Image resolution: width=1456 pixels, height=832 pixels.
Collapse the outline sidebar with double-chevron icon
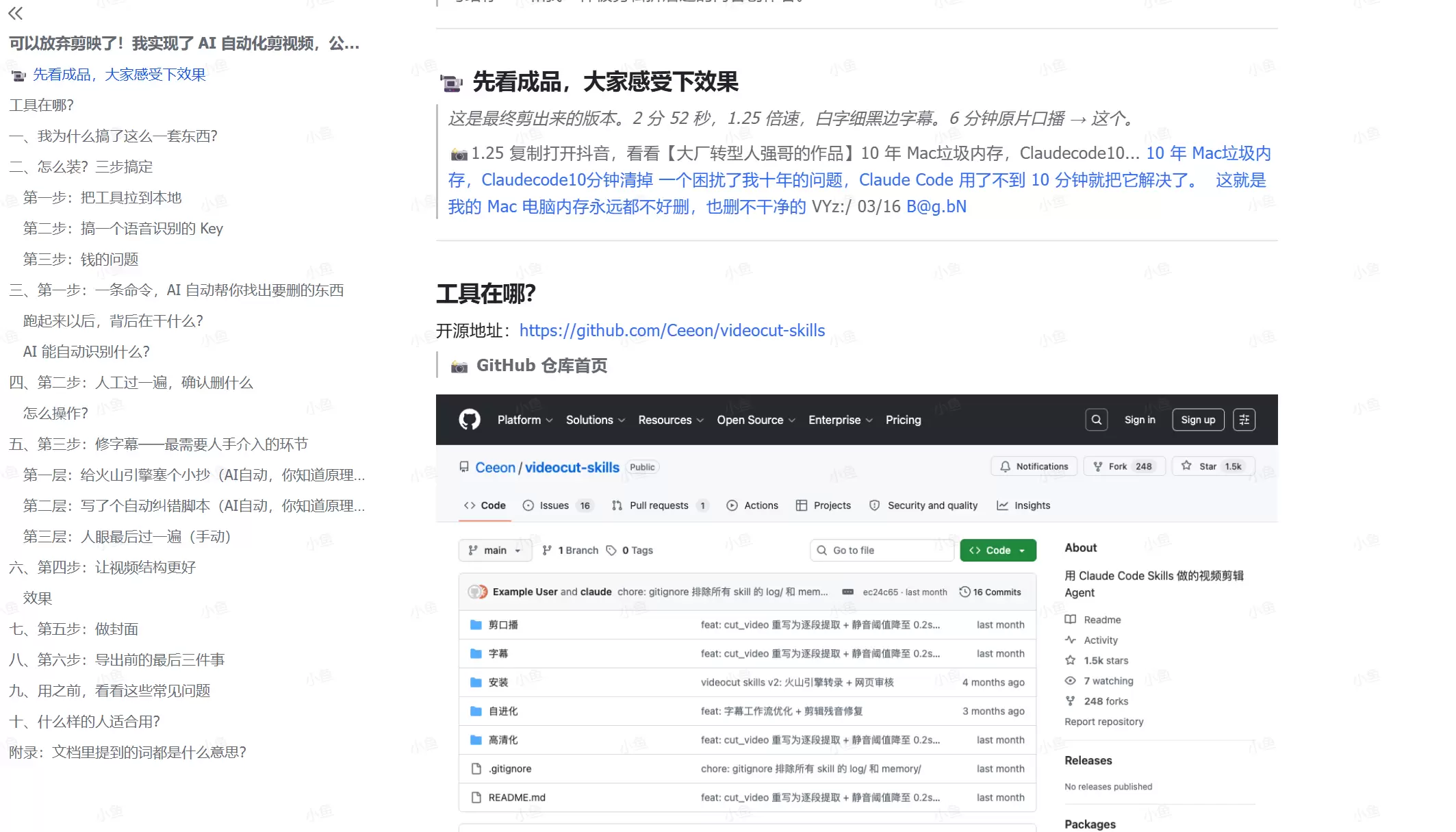[16, 13]
